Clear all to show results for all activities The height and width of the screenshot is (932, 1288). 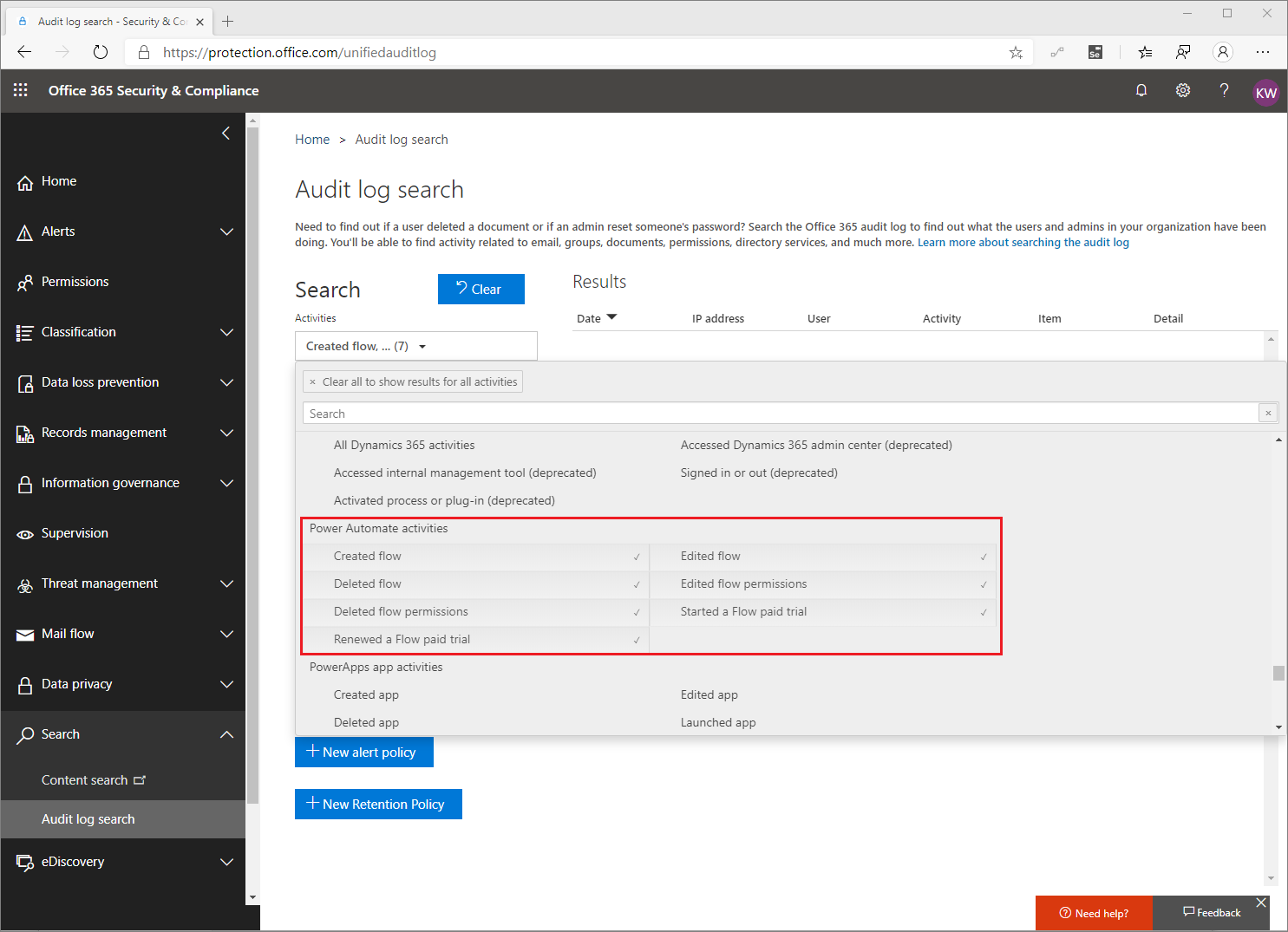pyautogui.click(x=412, y=381)
